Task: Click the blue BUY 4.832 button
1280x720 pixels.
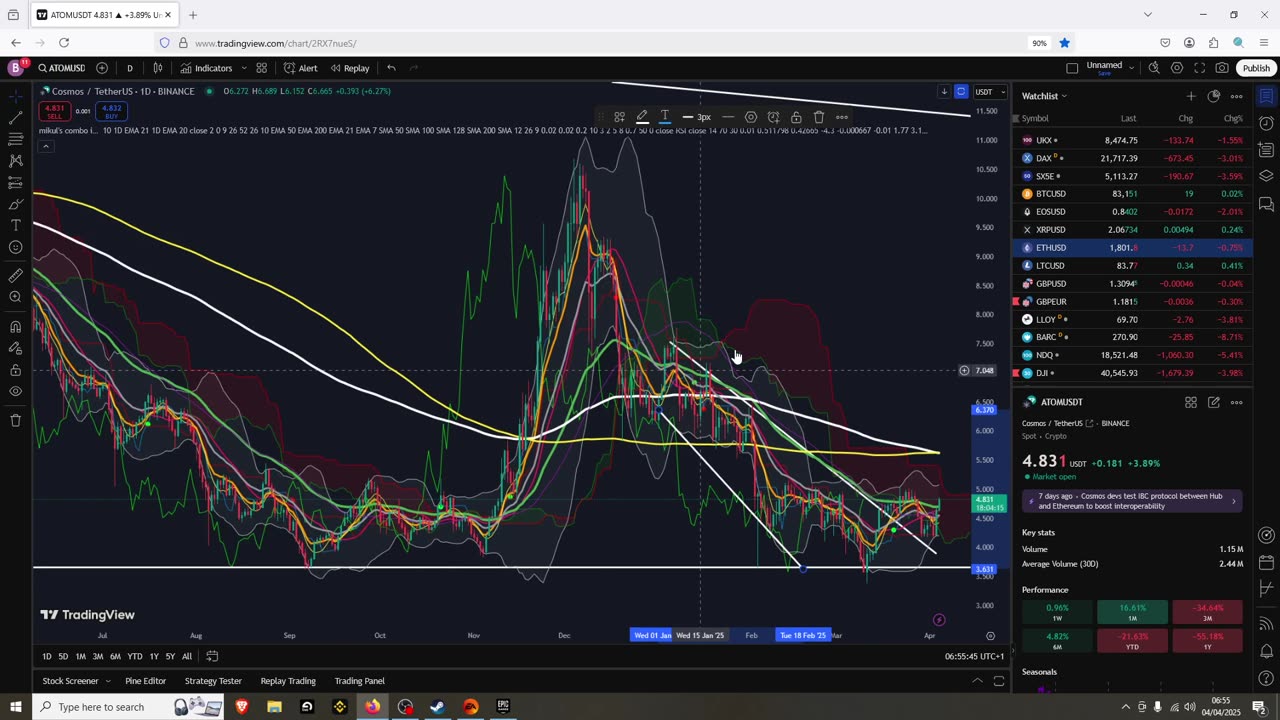Action: point(111,111)
